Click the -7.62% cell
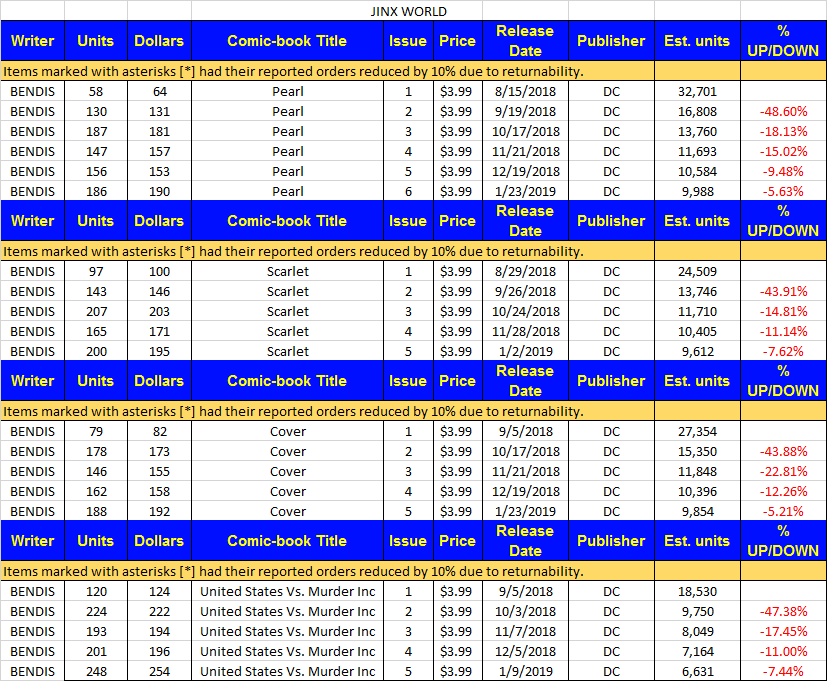 click(x=783, y=351)
